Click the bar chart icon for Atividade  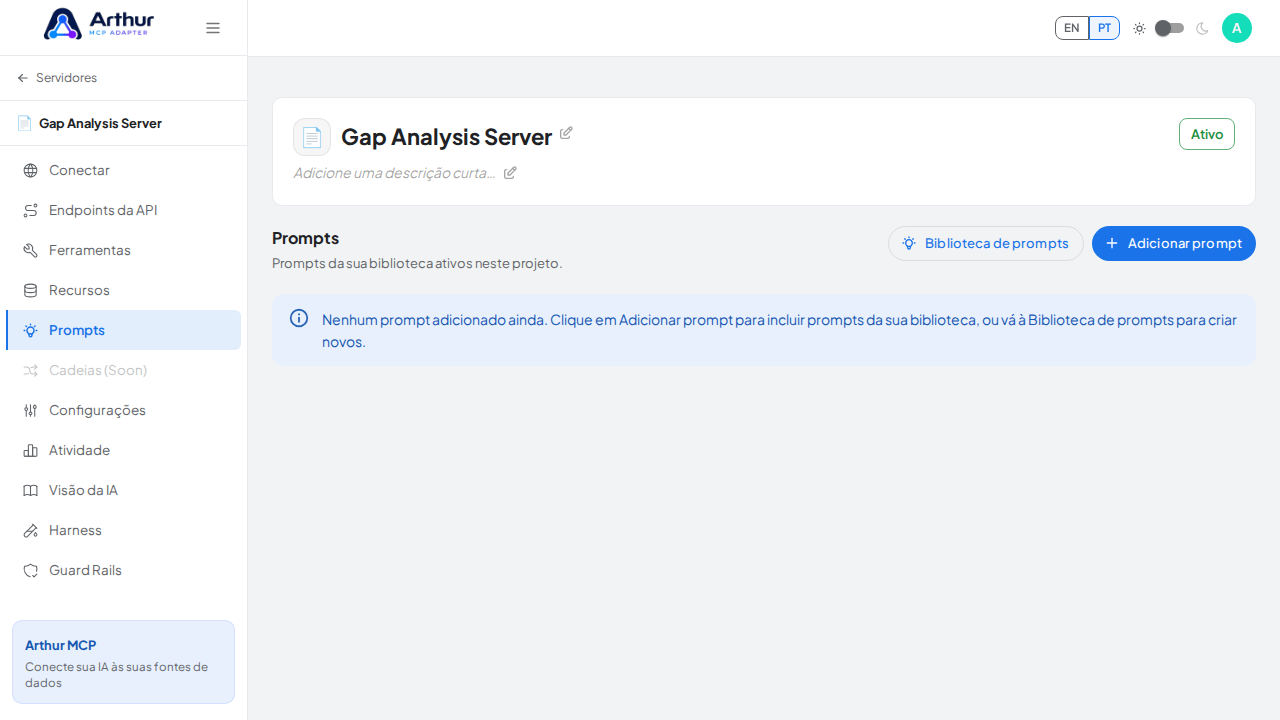[x=31, y=450]
